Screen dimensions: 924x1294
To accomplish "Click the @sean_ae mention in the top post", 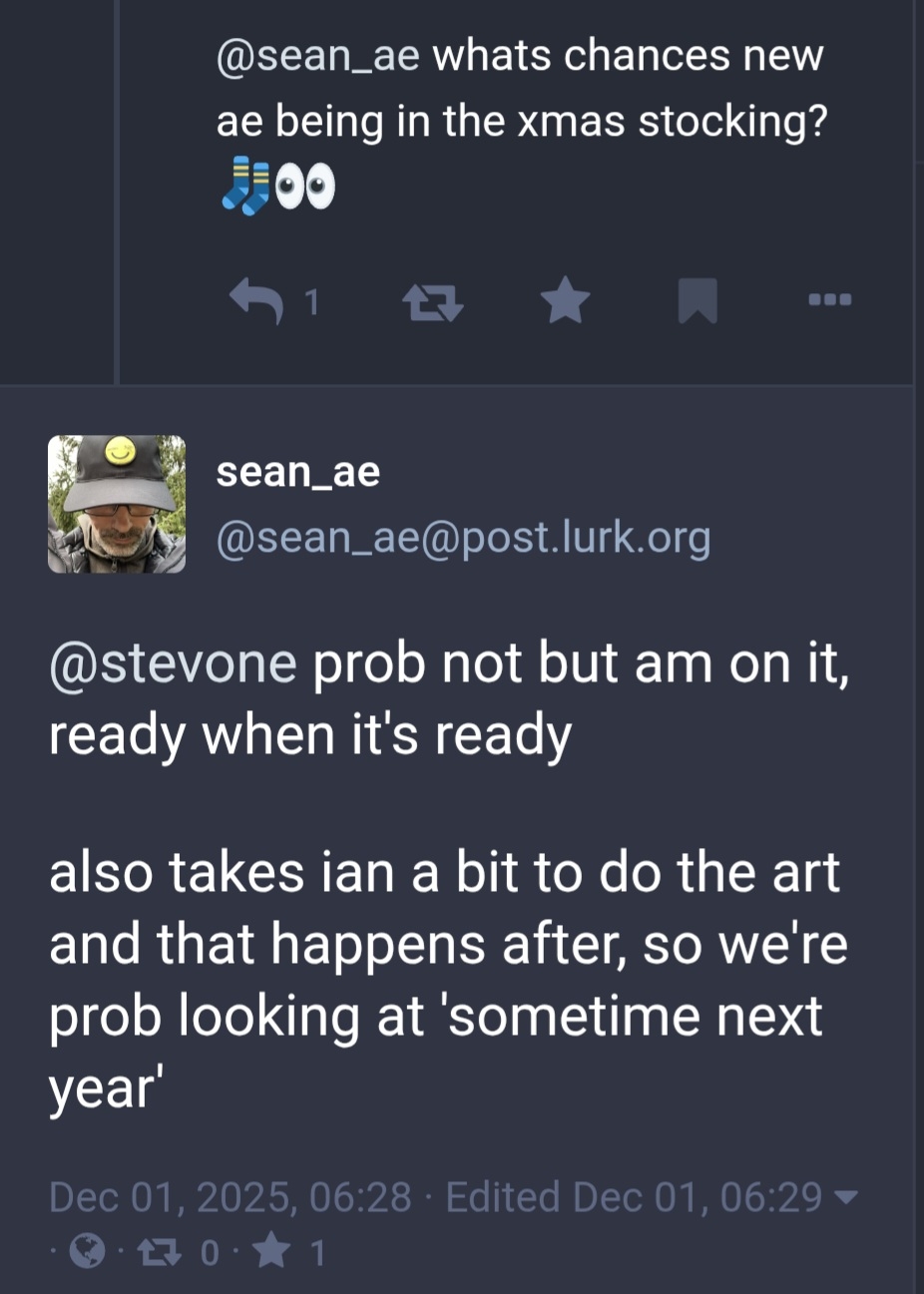I will [317, 55].
